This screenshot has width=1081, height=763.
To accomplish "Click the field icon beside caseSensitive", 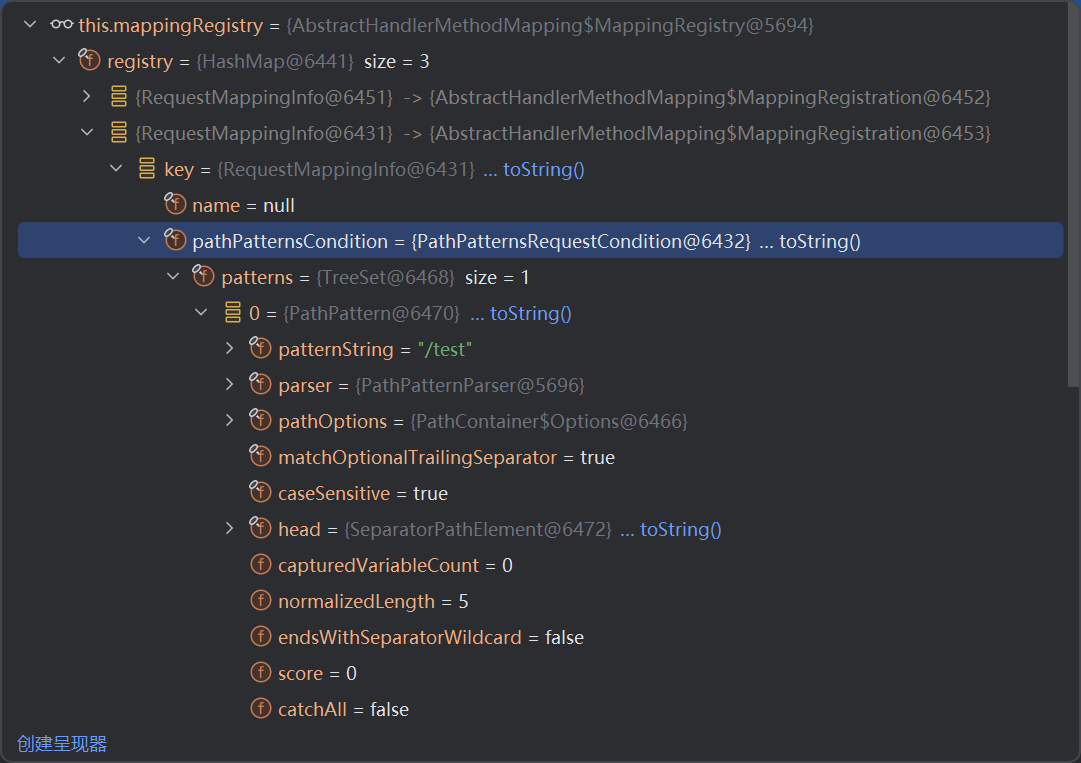I will 261,493.
